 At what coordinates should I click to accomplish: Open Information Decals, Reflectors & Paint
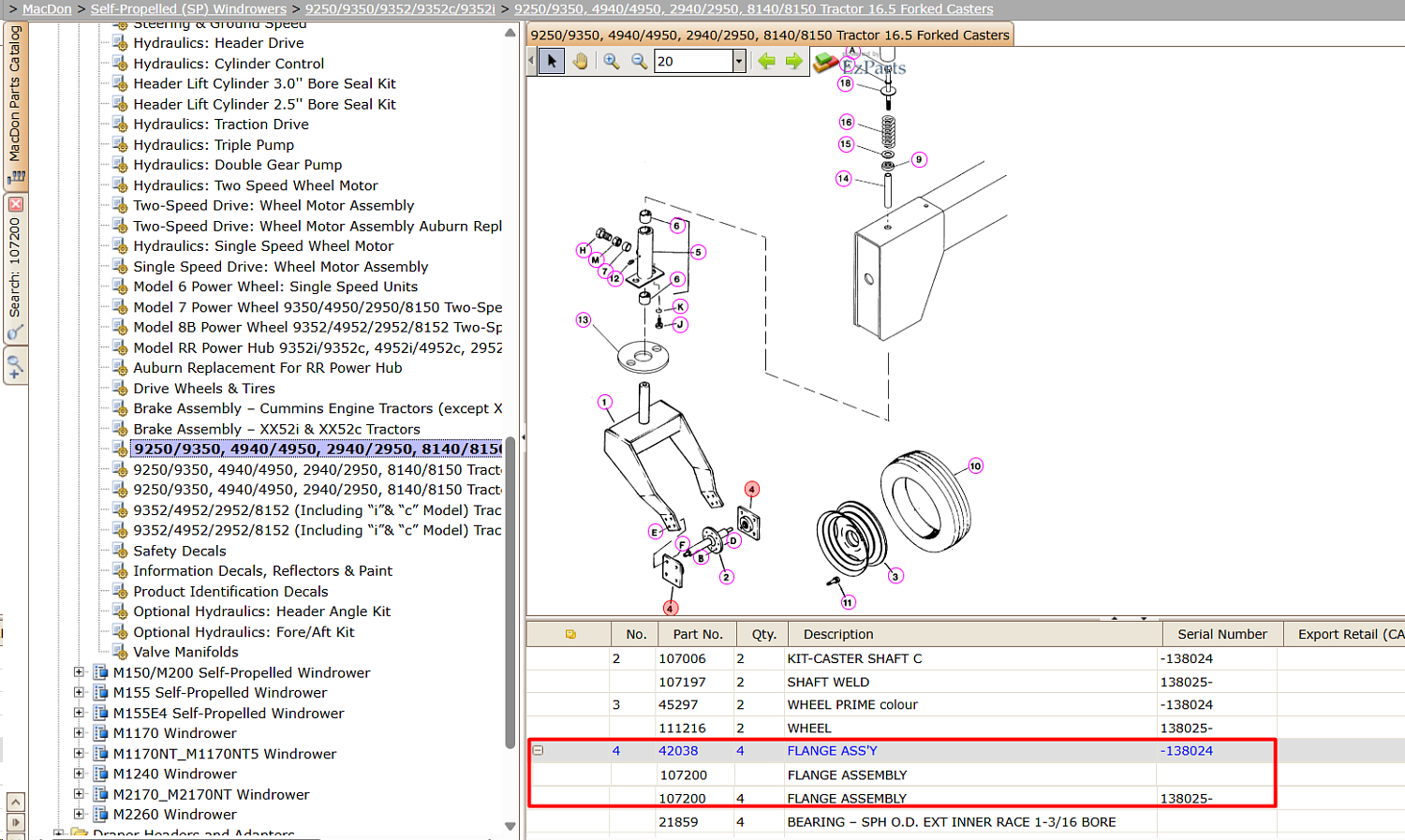pos(263,571)
